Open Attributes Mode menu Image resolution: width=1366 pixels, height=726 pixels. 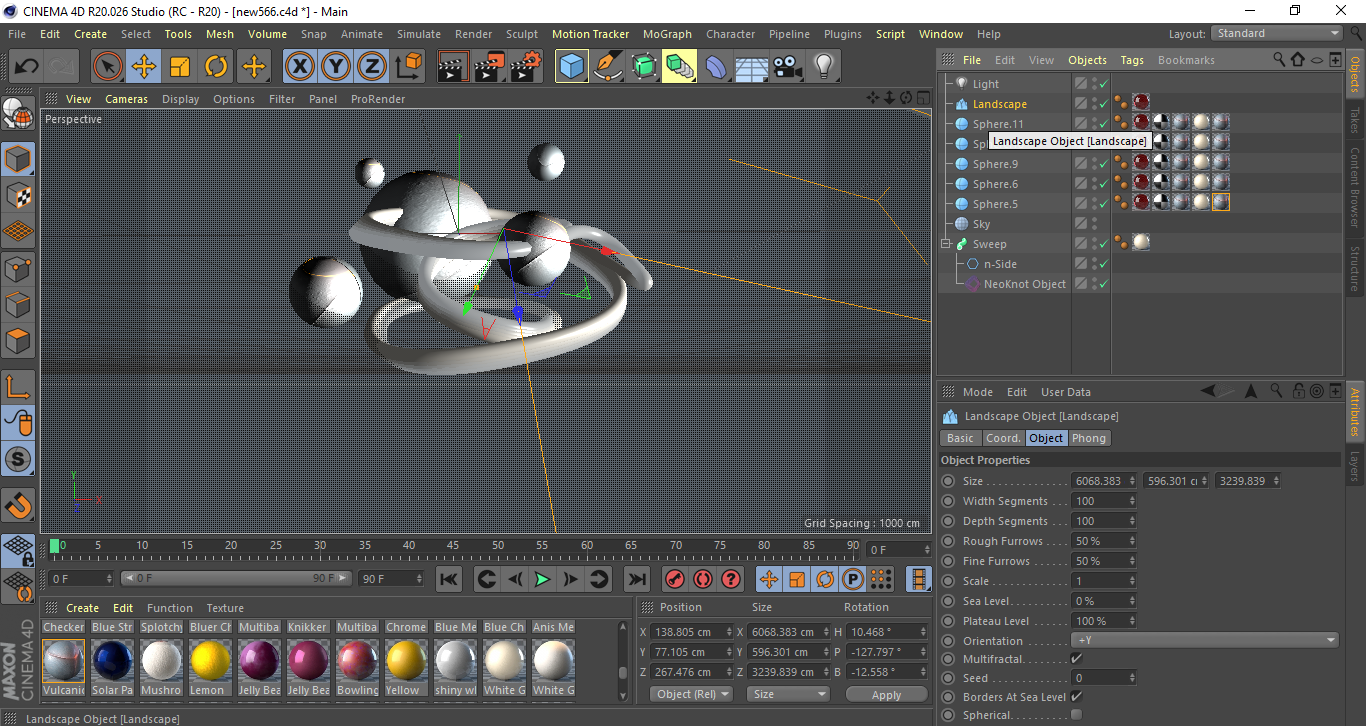coord(977,392)
